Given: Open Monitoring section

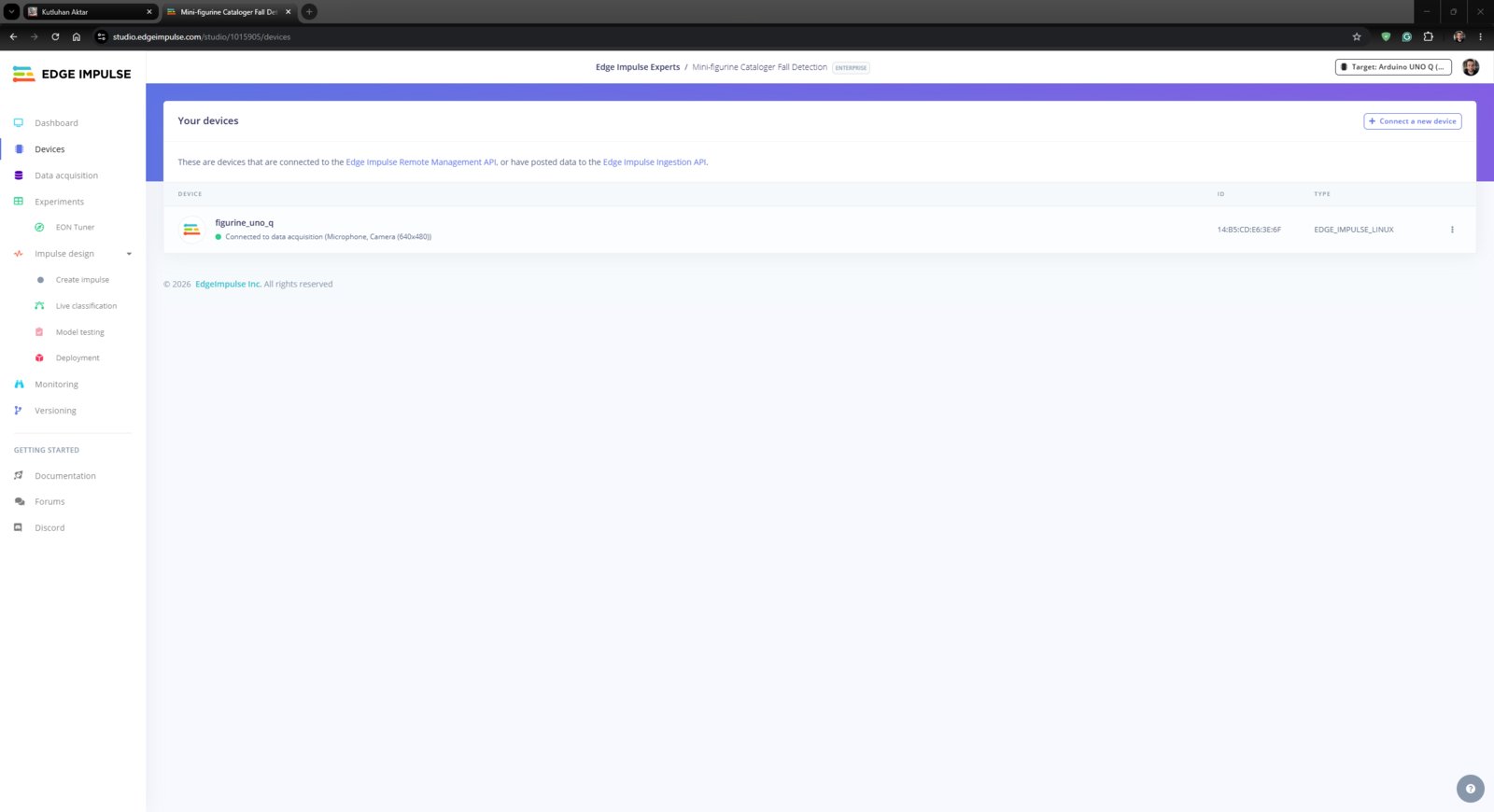Looking at the screenshot, I should point(56,385).
